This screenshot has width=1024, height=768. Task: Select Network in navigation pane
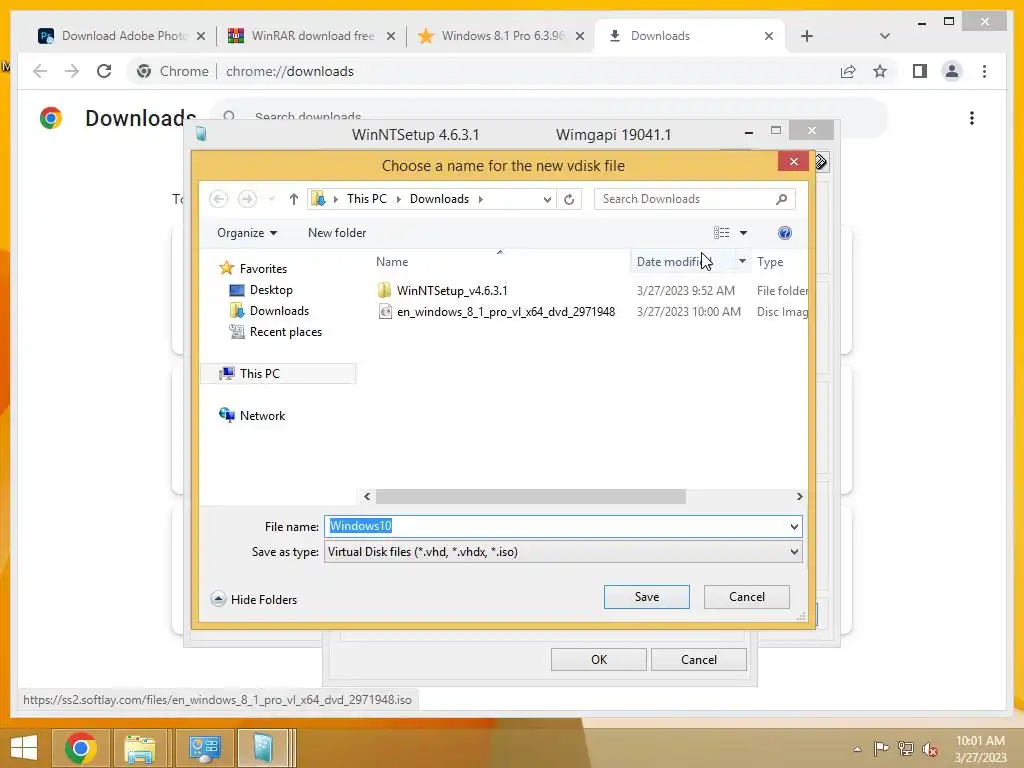pyautogui.click(x=262, y=415)
